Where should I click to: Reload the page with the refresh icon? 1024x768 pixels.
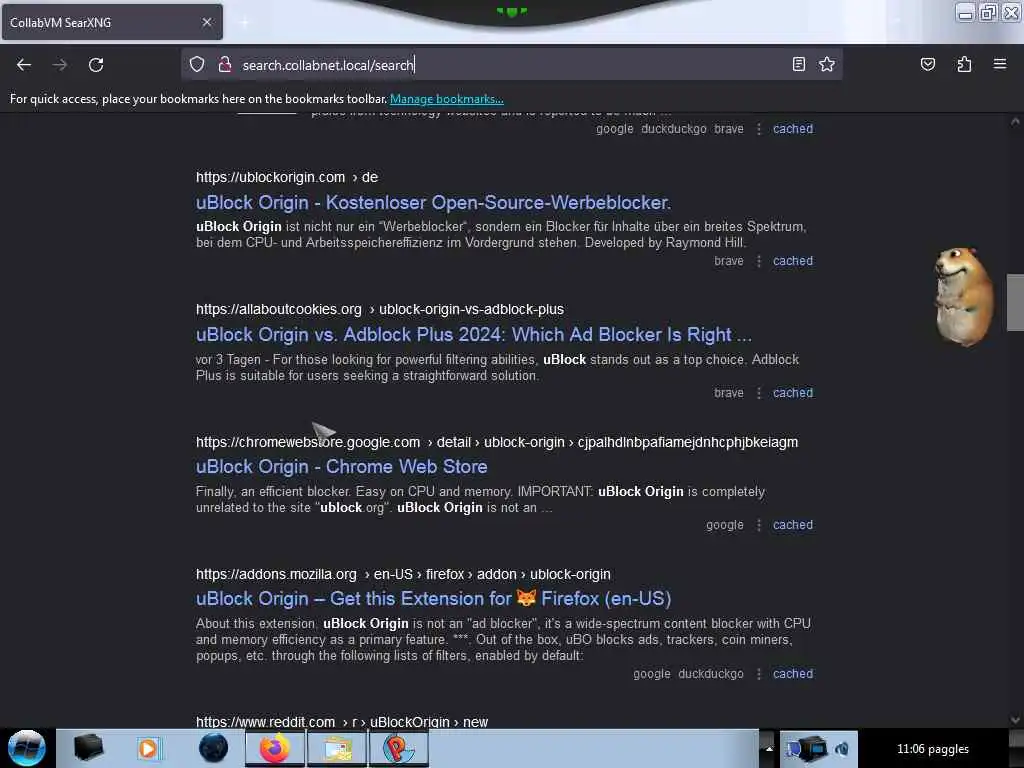(96, 65)
